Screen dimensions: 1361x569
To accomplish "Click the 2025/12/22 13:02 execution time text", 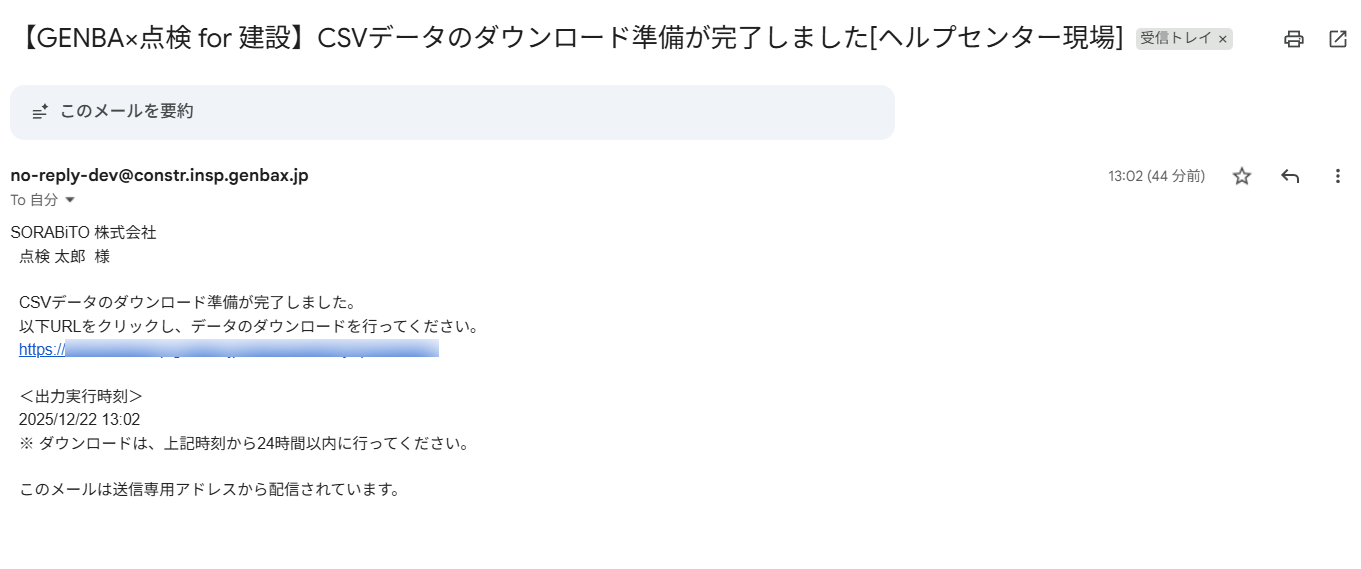I will point(79,419).
